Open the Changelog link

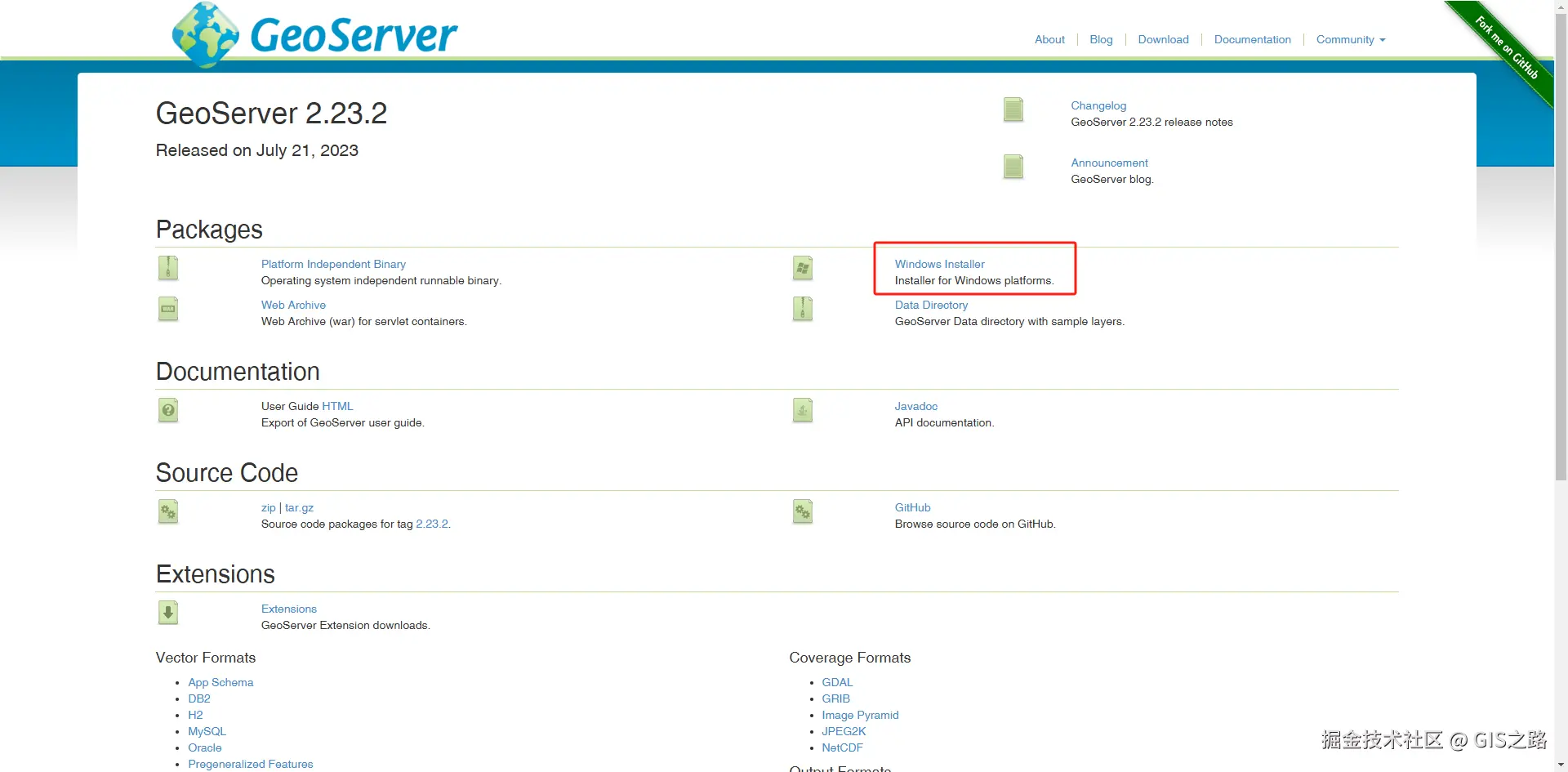[1098, 105]
